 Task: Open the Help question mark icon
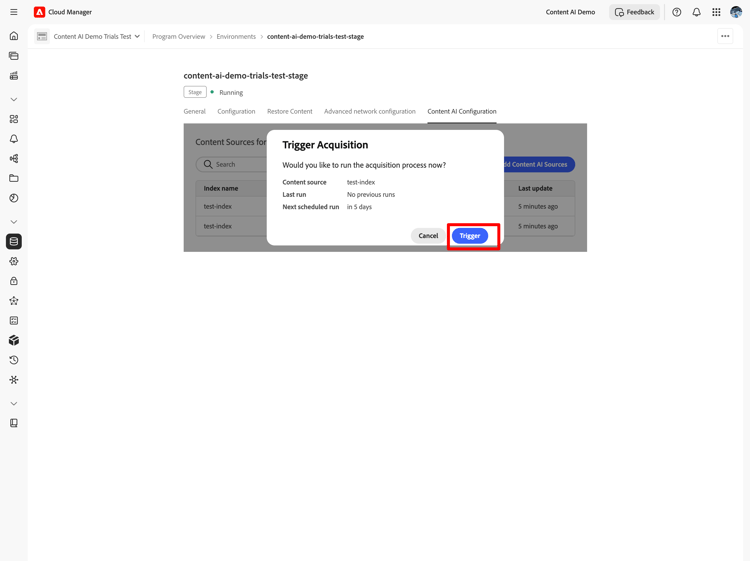tap(676, 12)
